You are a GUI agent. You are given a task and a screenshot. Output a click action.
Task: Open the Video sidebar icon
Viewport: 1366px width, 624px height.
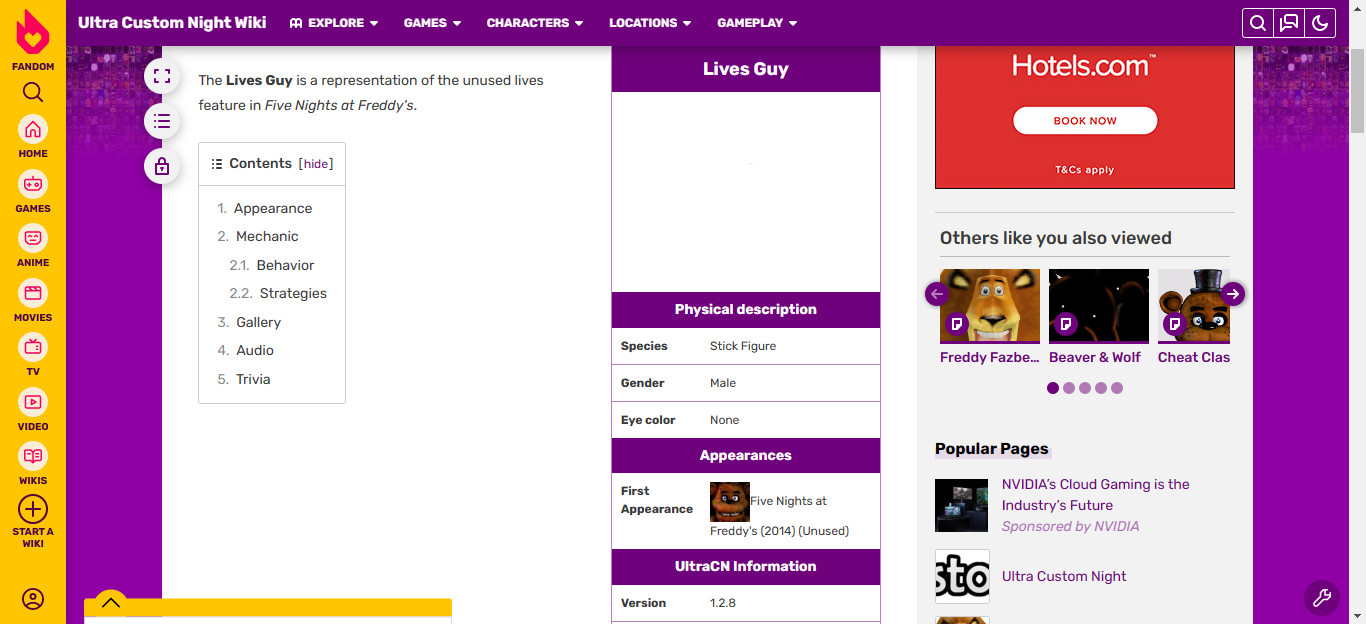(33, 402)
